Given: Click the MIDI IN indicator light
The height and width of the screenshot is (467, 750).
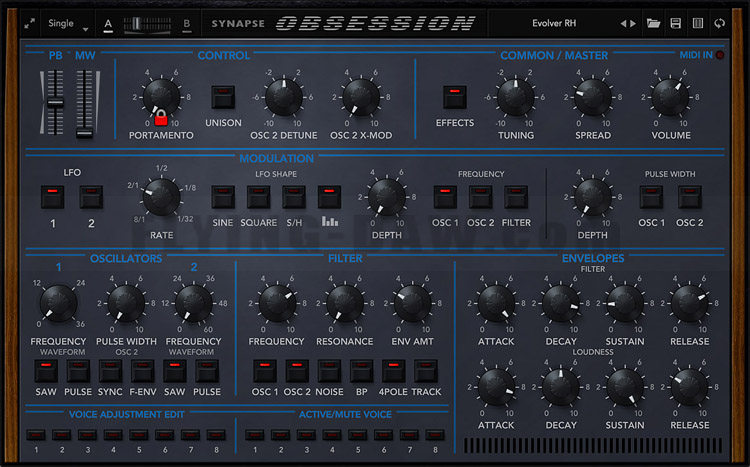Looking at the screenshot, I should coord(719,55).
